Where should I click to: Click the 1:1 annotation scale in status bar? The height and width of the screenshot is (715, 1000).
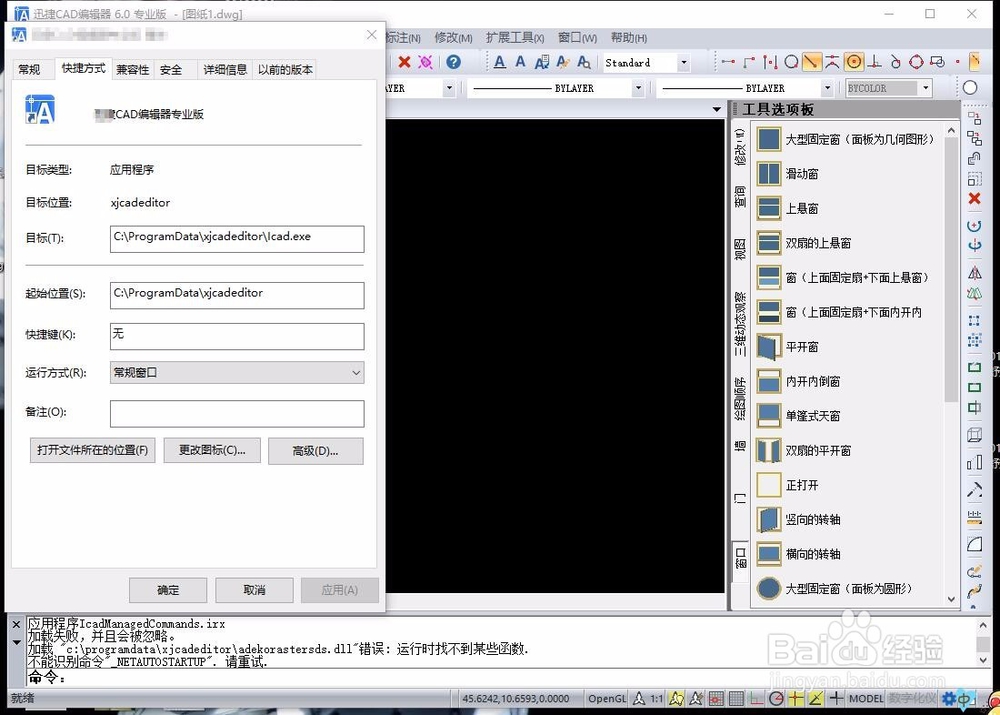[656, 698]
